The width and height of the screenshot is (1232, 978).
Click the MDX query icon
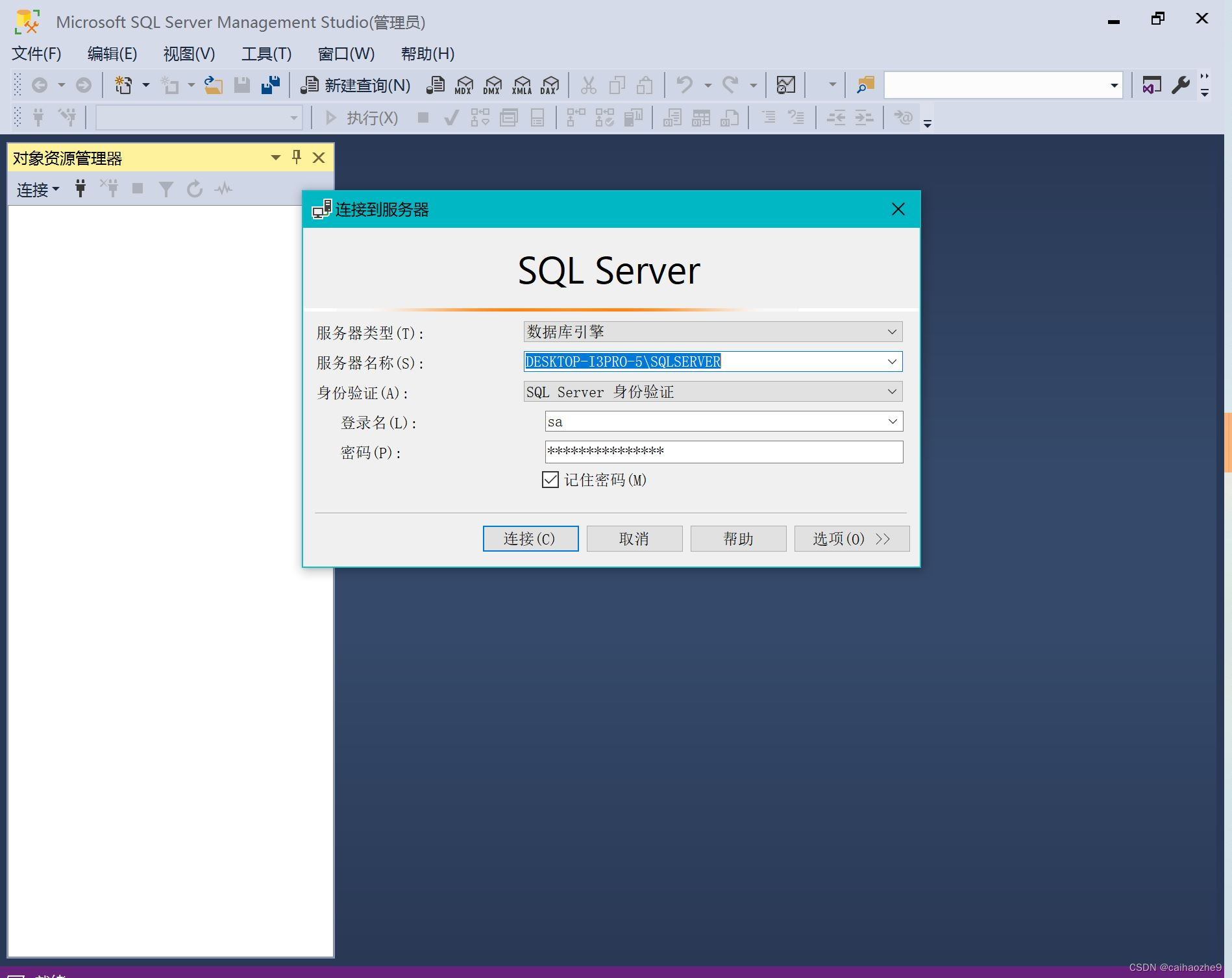click(x=464, y=85)
